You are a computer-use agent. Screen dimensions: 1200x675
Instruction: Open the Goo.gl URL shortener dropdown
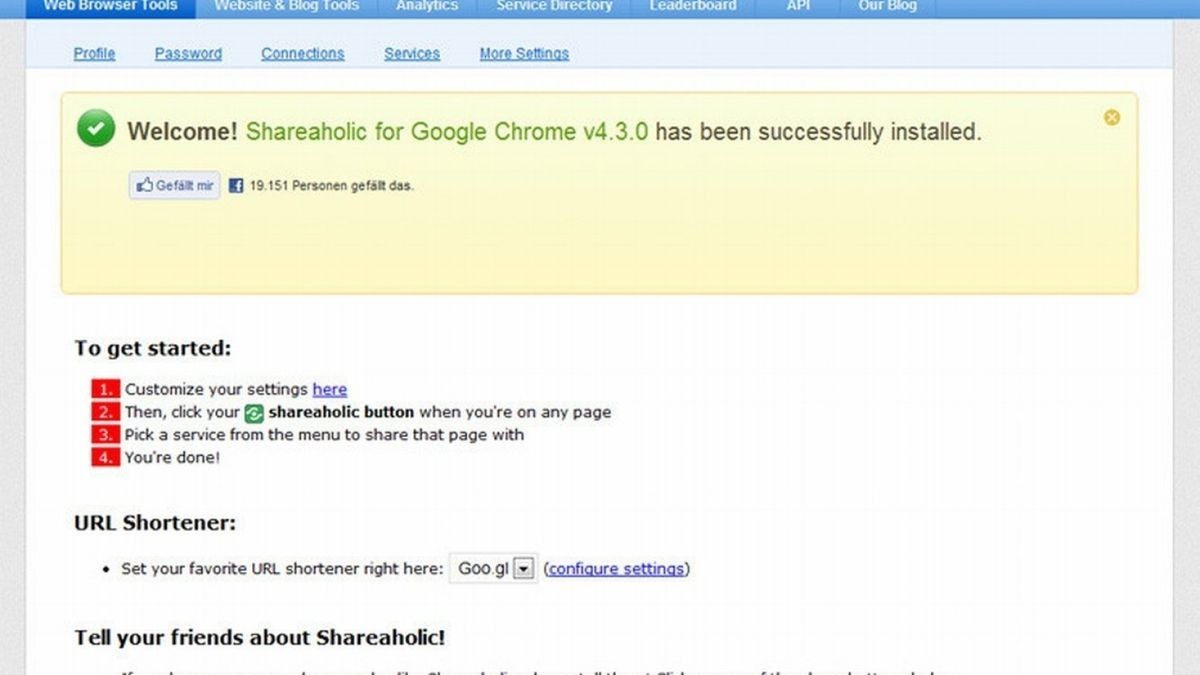click(492, 567)
